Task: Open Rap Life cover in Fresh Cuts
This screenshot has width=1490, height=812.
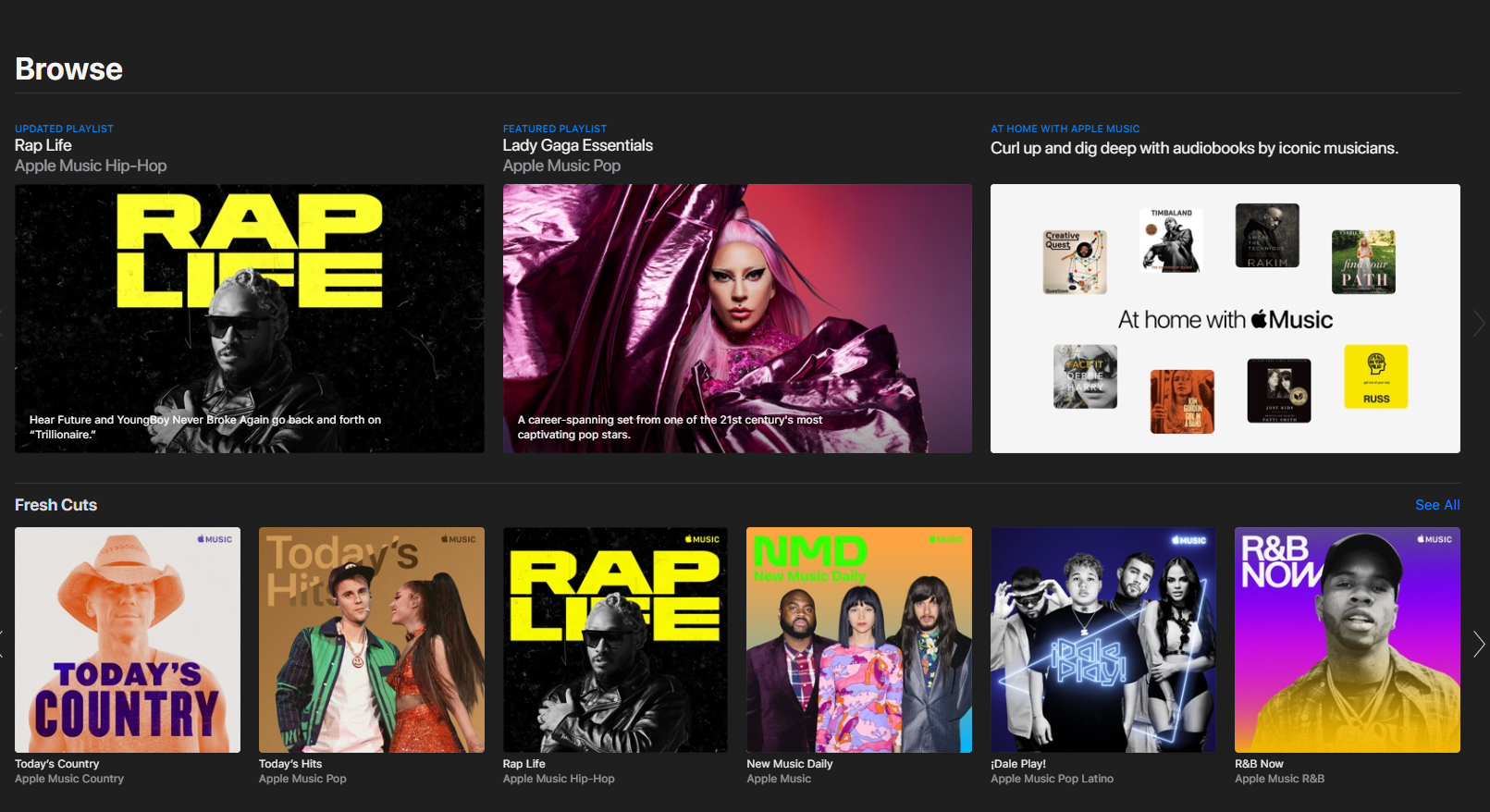Action: (x=615, y=640)
